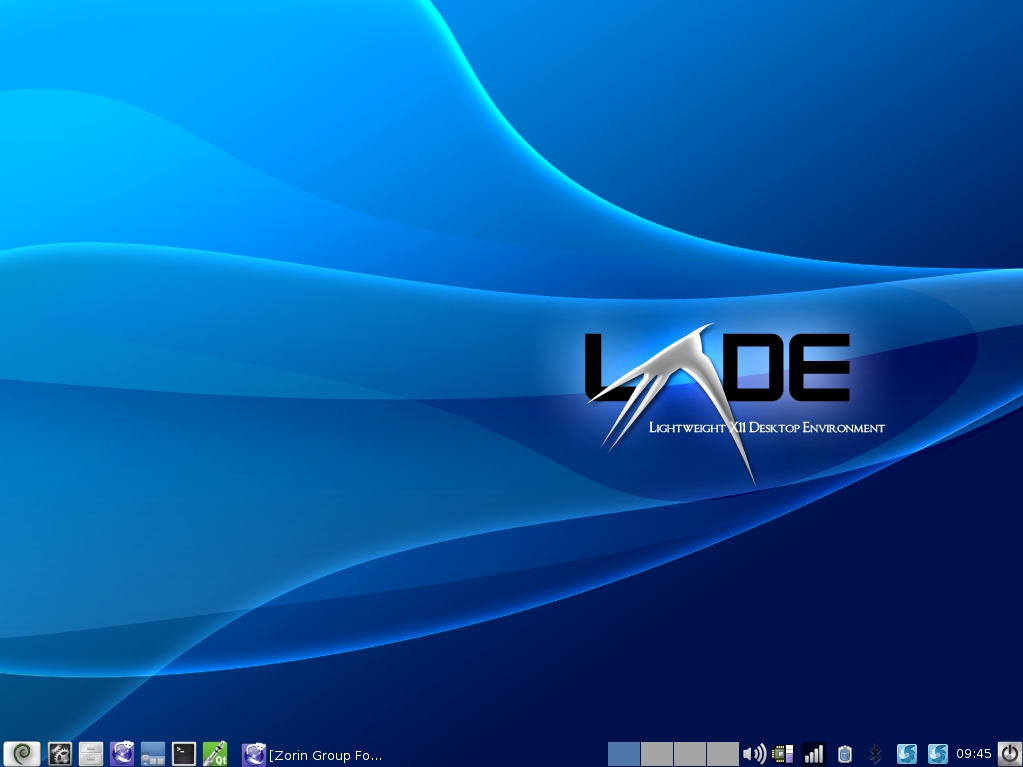Click the Bluetooth tray icon
Image resolution: width=1023 pixels, height=767 pixels.
click(876, 754)
